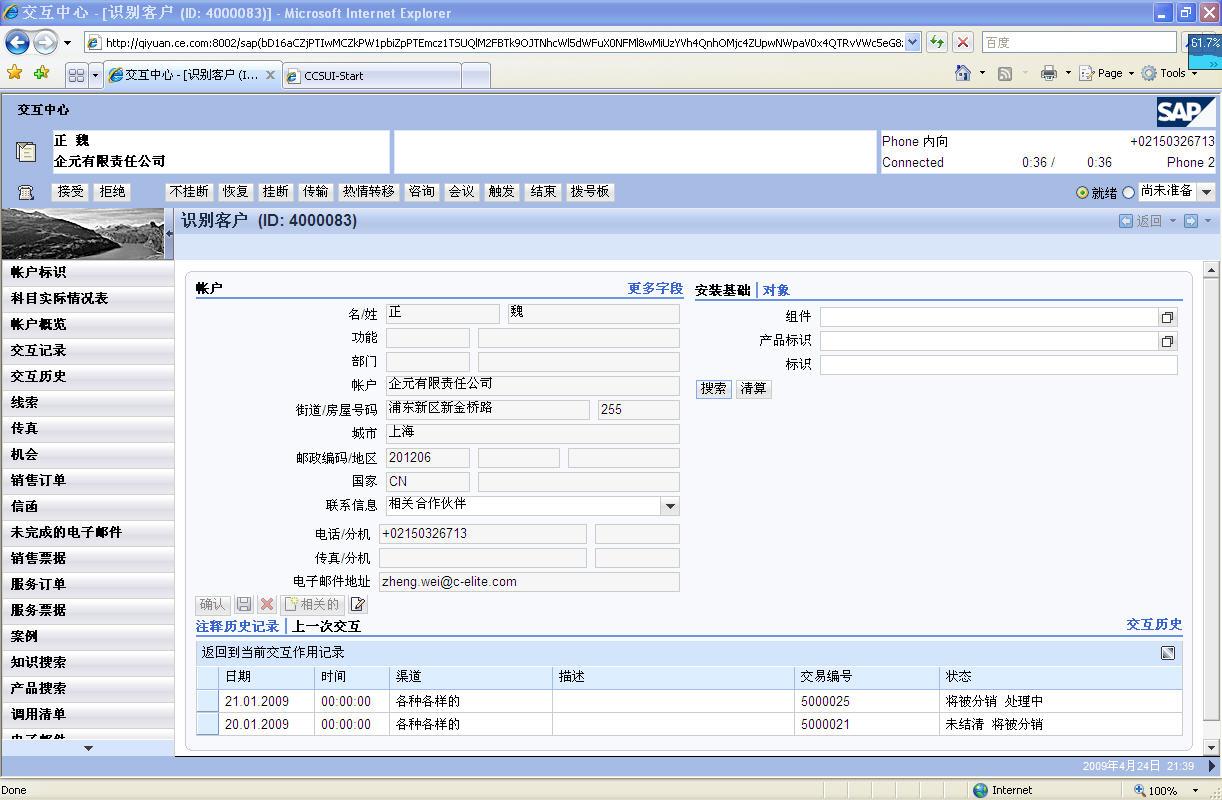Click the 接受 call button
This screenshot has width=1222, height=800.
71,192
